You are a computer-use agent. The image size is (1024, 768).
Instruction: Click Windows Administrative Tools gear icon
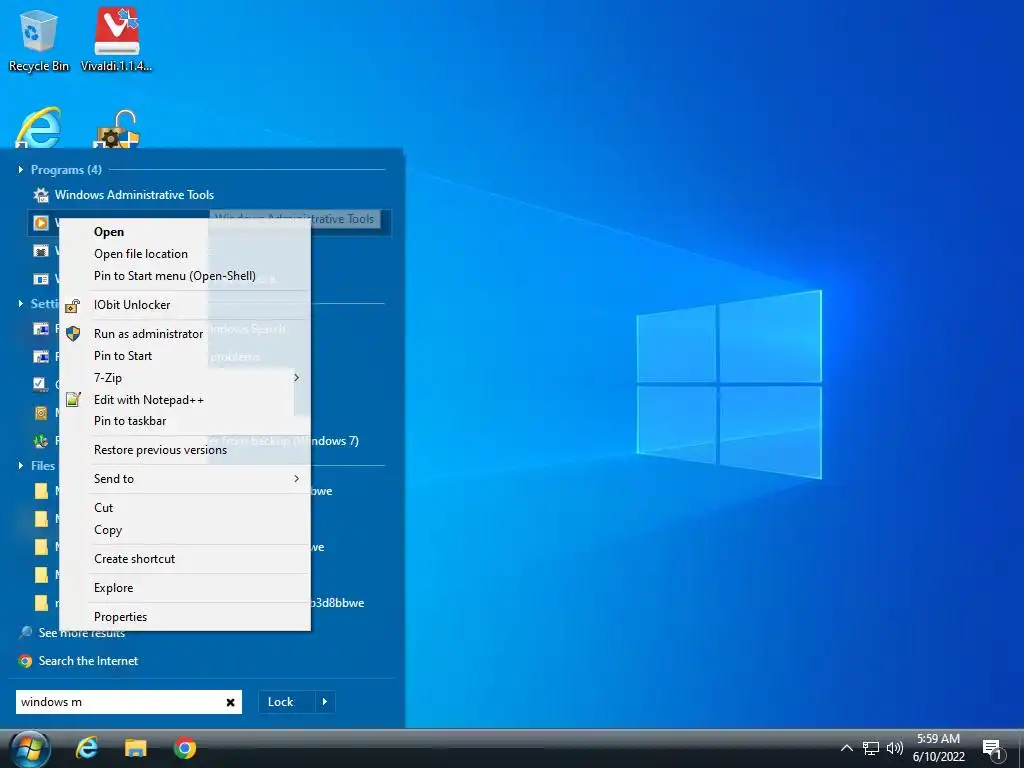(x=41, y=195)
